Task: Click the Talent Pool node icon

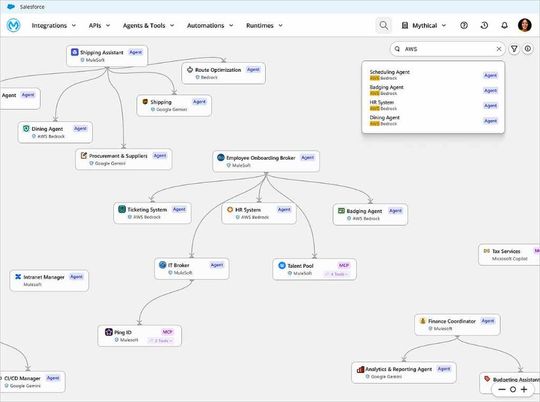Action: tap(282, 265)
